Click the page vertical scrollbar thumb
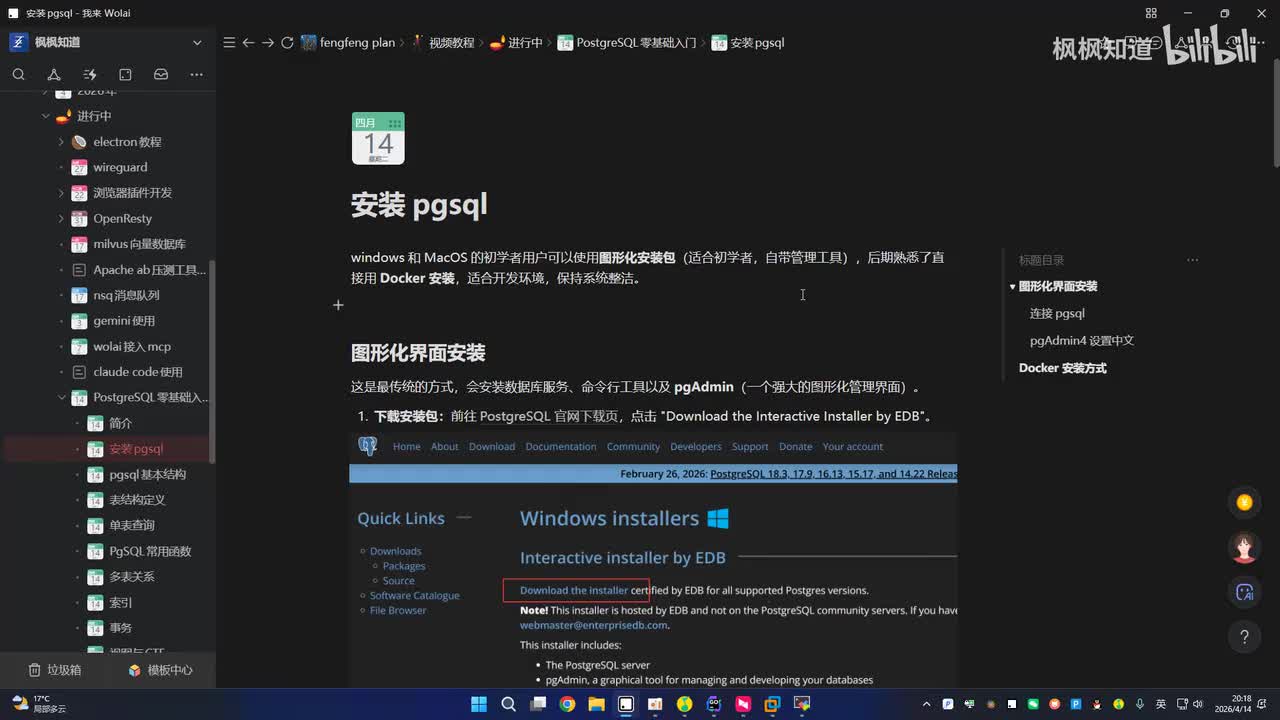This screenshot has height=720, width=1280. click(x=1275, y=114)
